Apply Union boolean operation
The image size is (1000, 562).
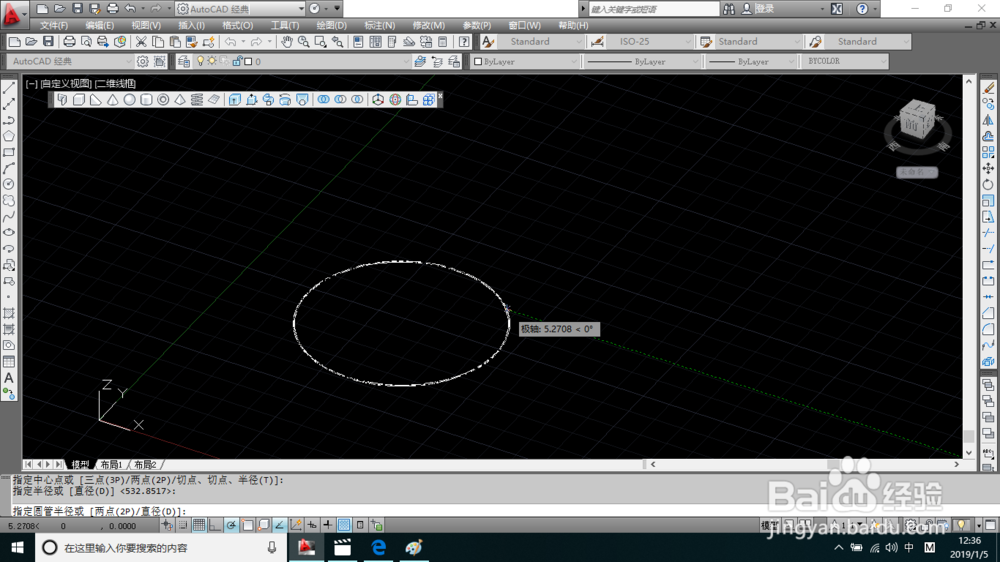coord(324,100)
